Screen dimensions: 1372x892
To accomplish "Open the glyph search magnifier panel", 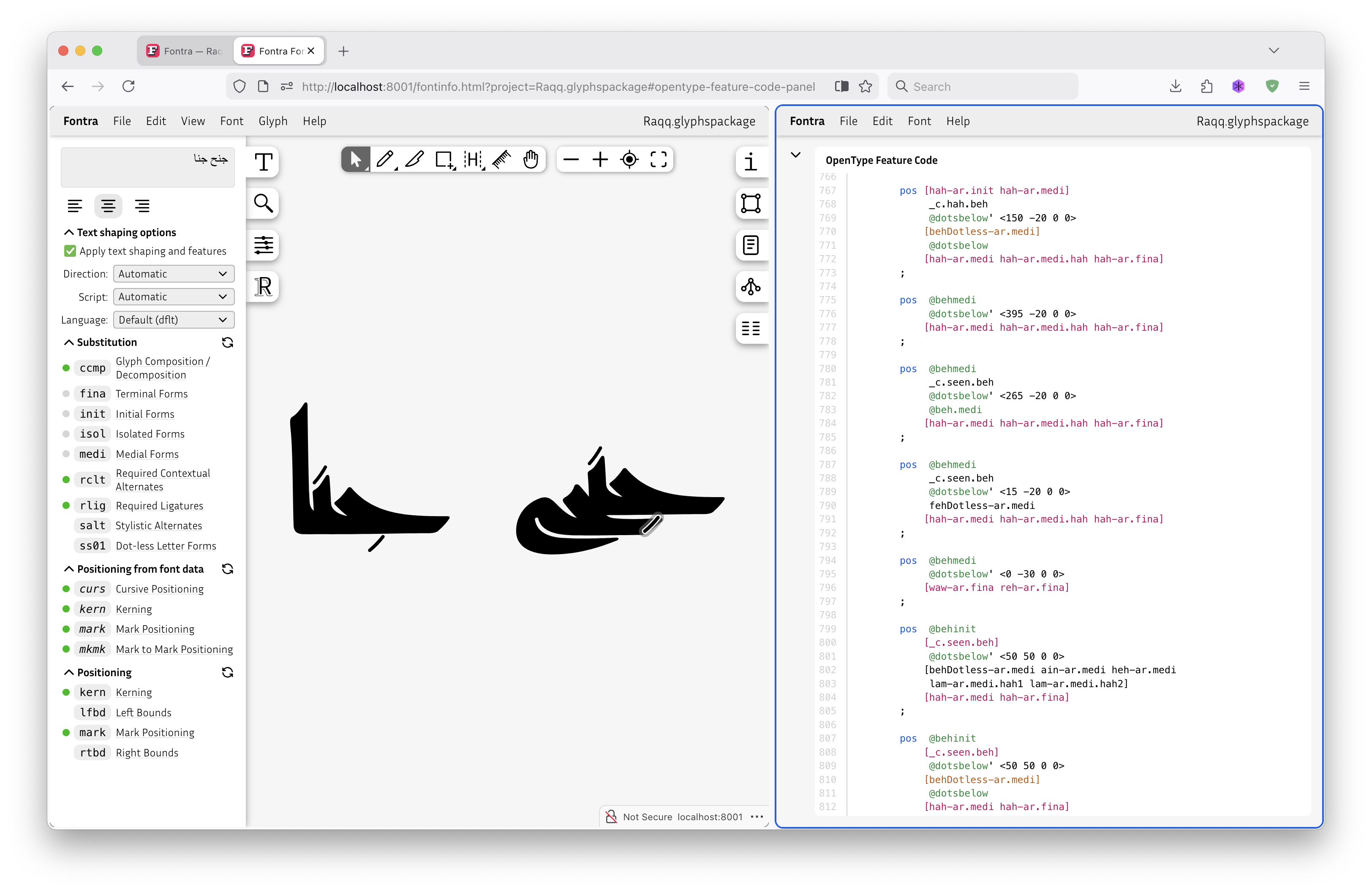I will pos(264,204).
